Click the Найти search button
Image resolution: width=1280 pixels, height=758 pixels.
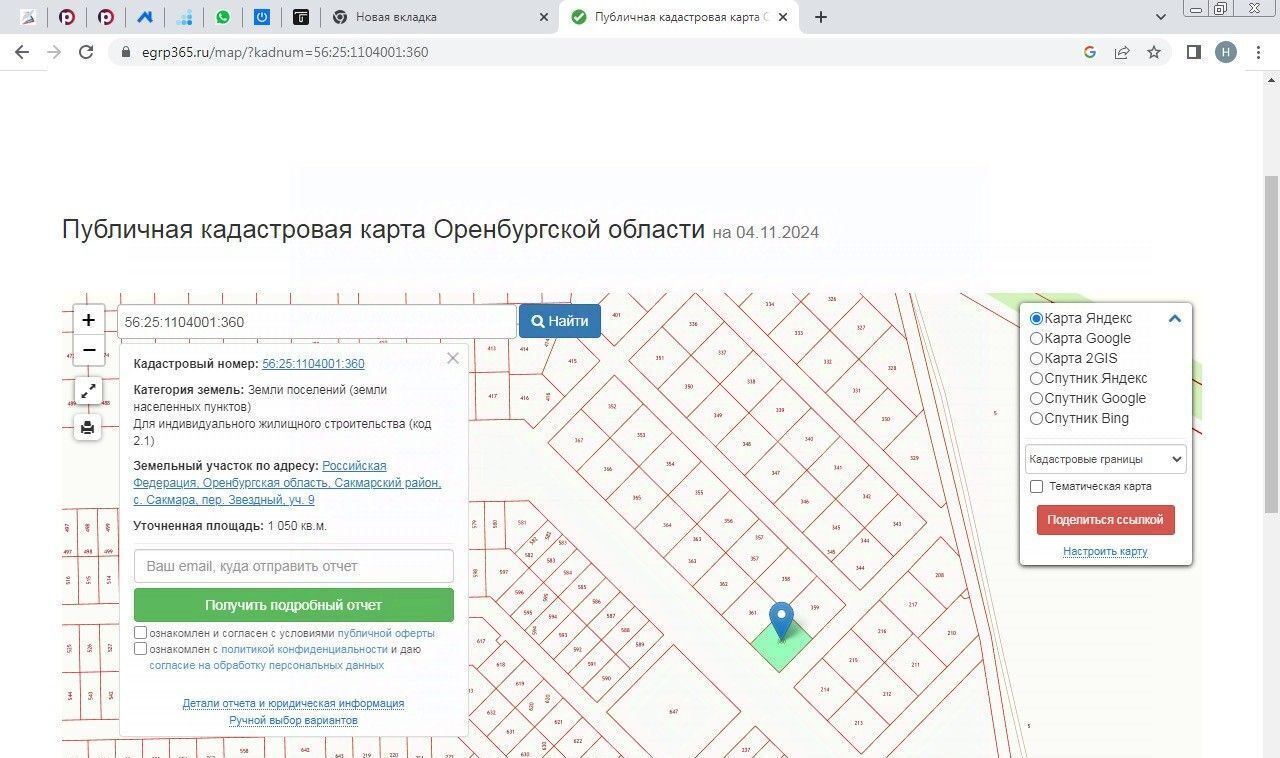click(560, 321)
